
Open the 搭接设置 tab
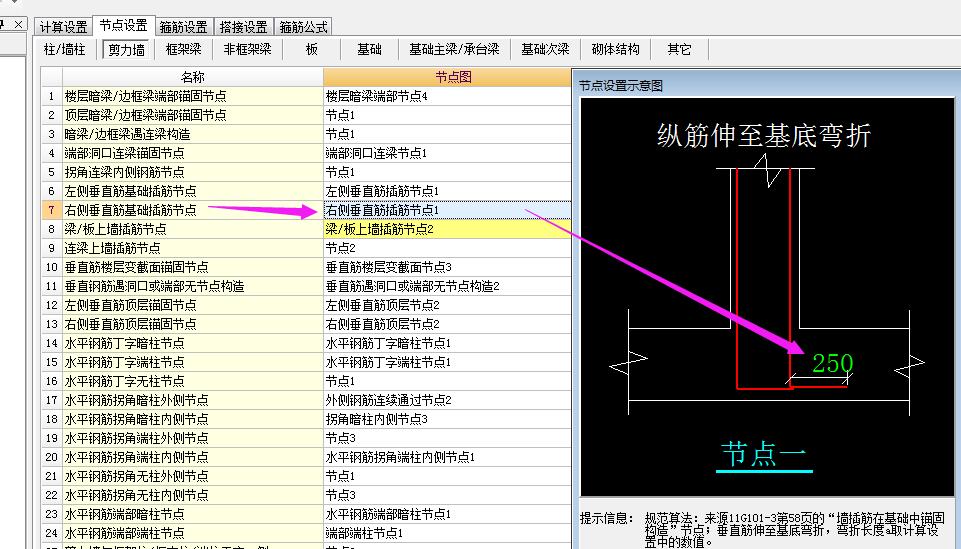[x=243, y=26]
